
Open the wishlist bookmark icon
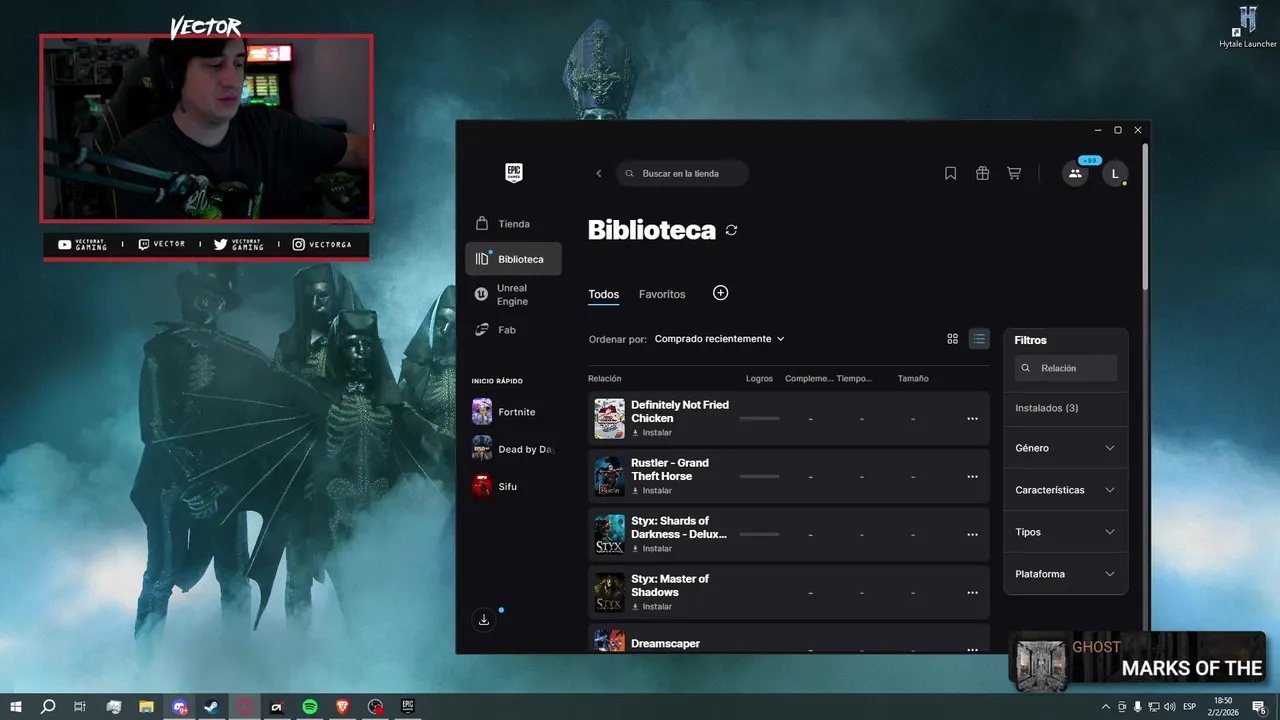click(x=951, y=173)
